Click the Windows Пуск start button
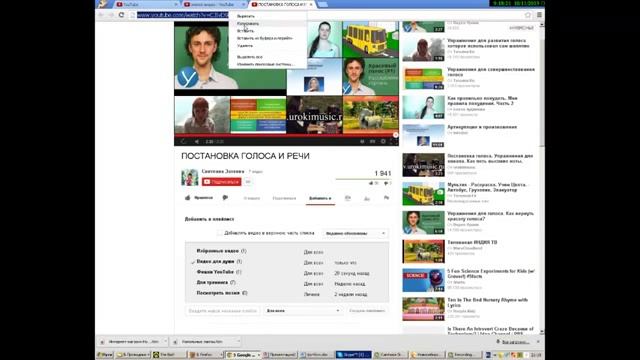 tap(105, 355)
